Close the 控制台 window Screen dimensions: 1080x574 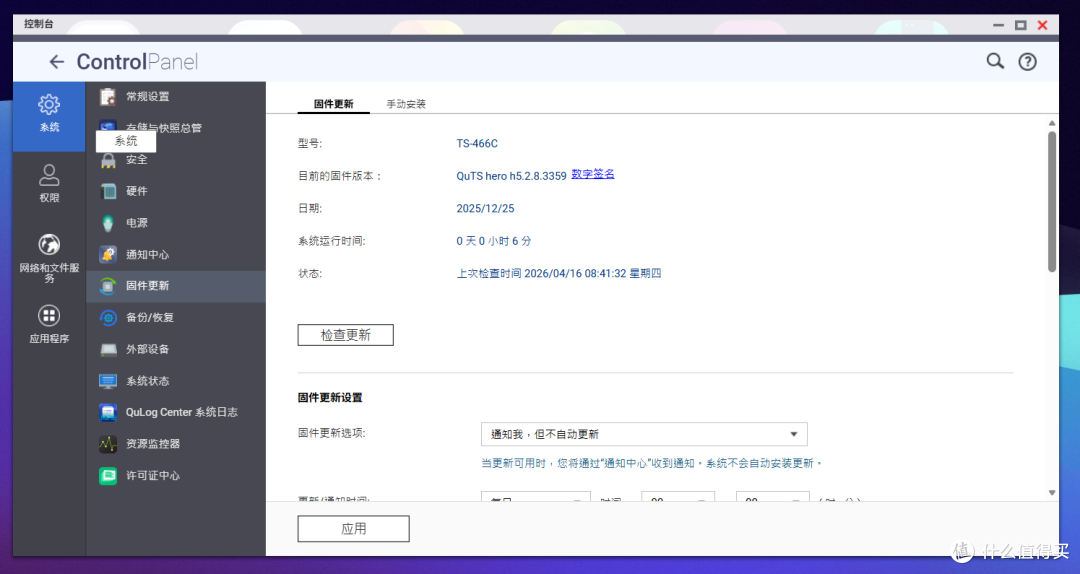click(1043, 25)
